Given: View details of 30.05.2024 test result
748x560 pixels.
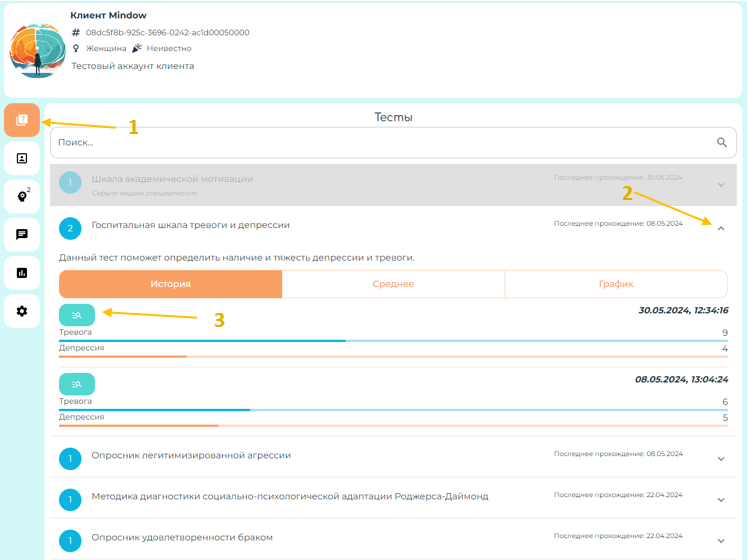Looking at the screenshot, I should coord(77,315).
